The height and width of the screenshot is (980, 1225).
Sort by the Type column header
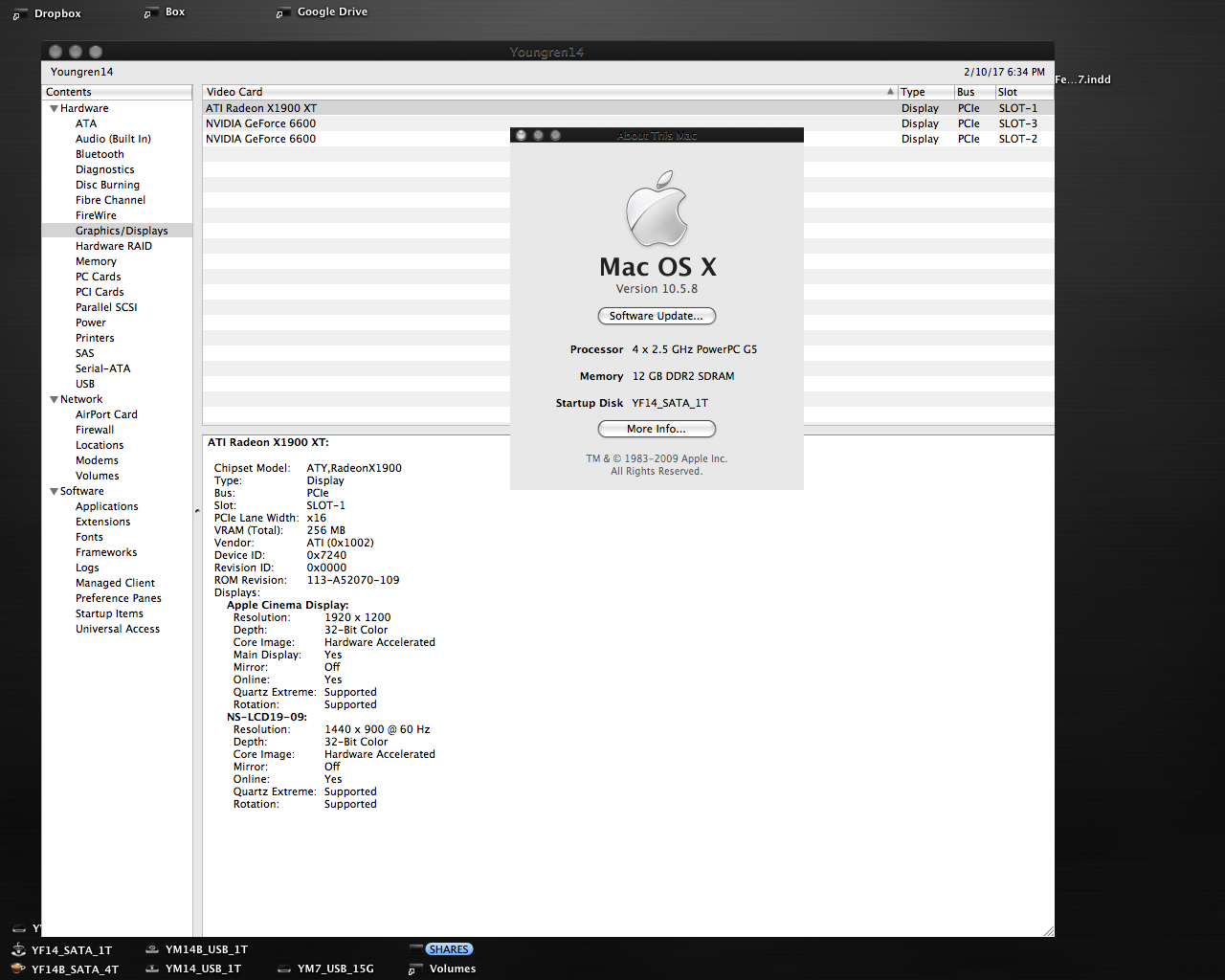[925, 92]
